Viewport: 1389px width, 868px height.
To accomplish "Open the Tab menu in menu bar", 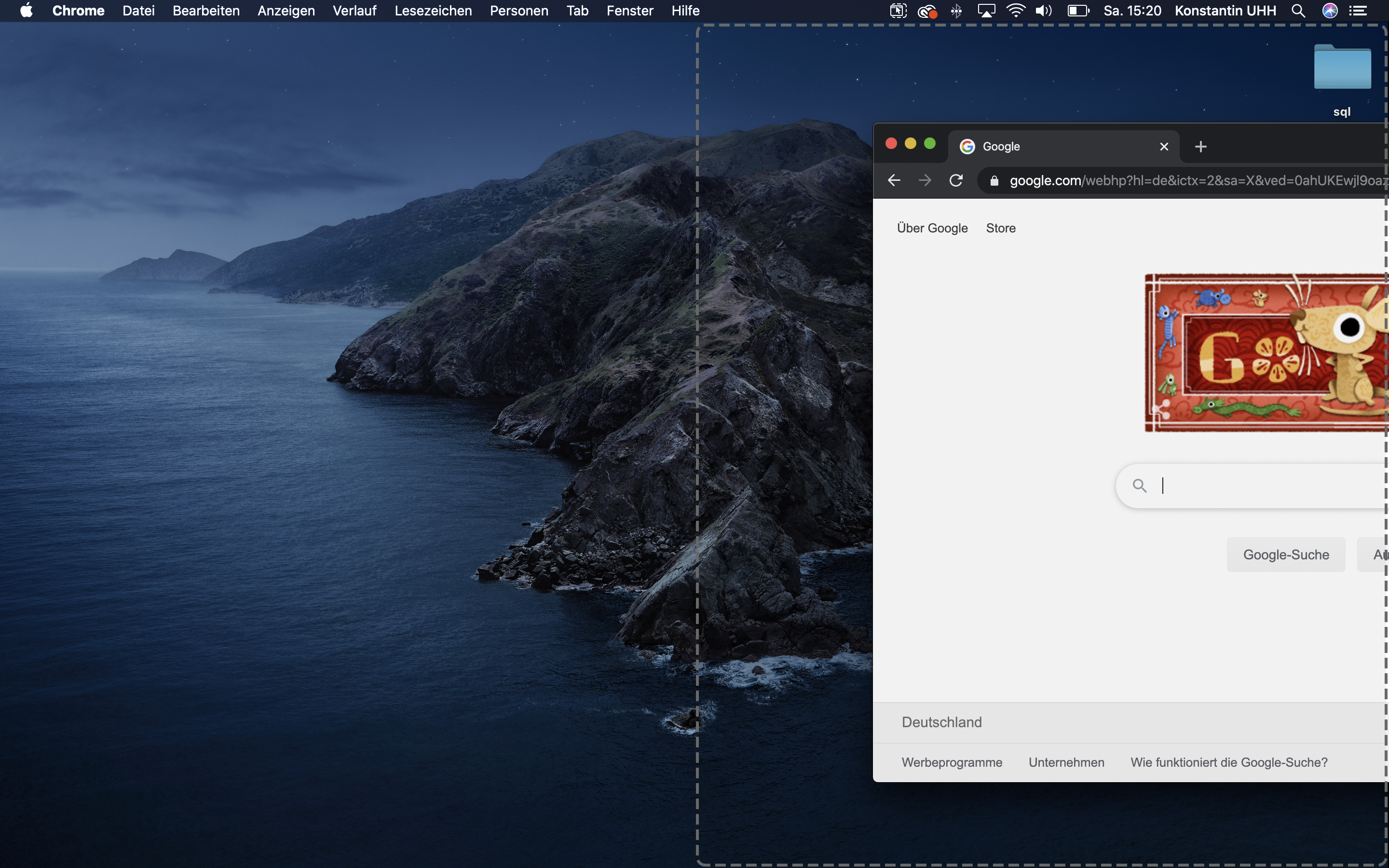I will [577, 10].
